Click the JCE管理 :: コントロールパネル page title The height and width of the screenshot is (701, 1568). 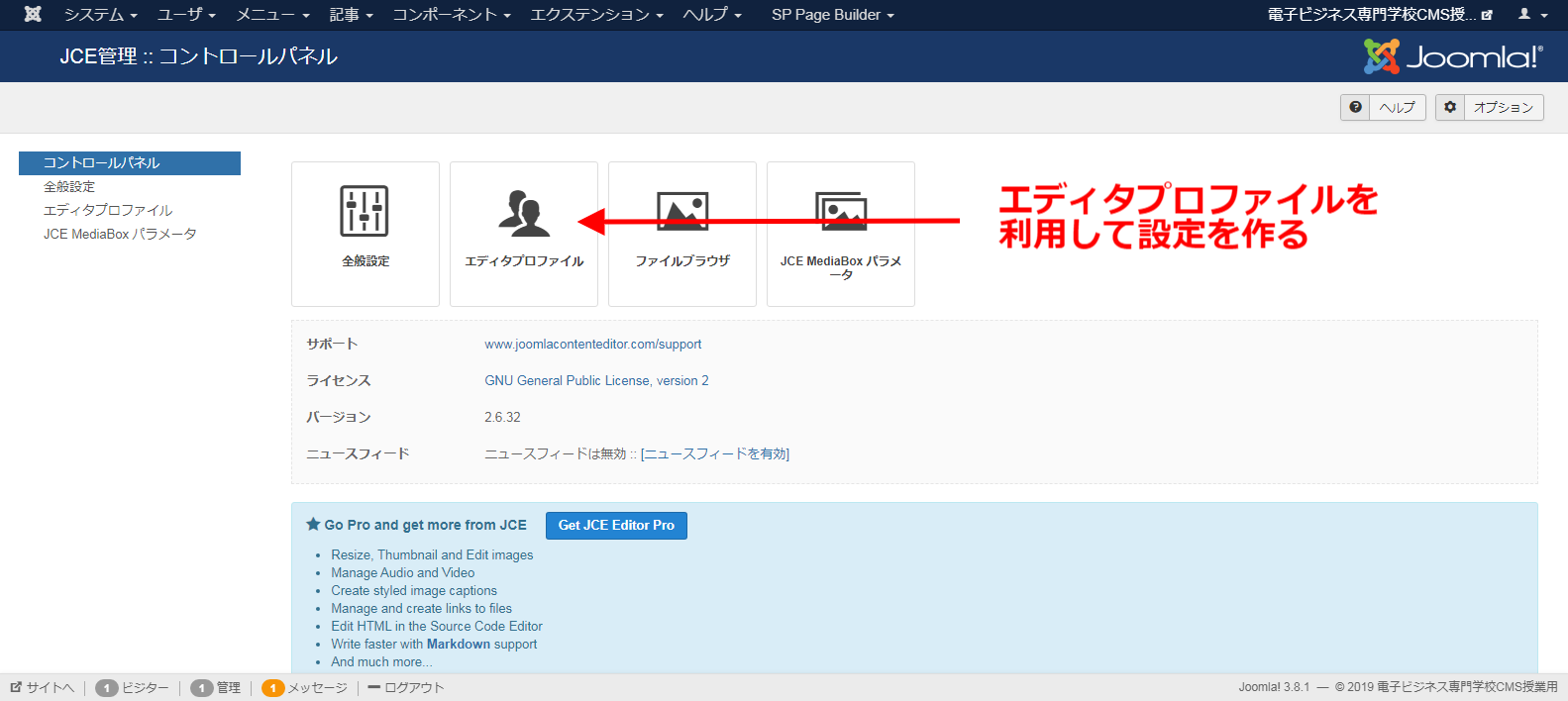[198, 56]
